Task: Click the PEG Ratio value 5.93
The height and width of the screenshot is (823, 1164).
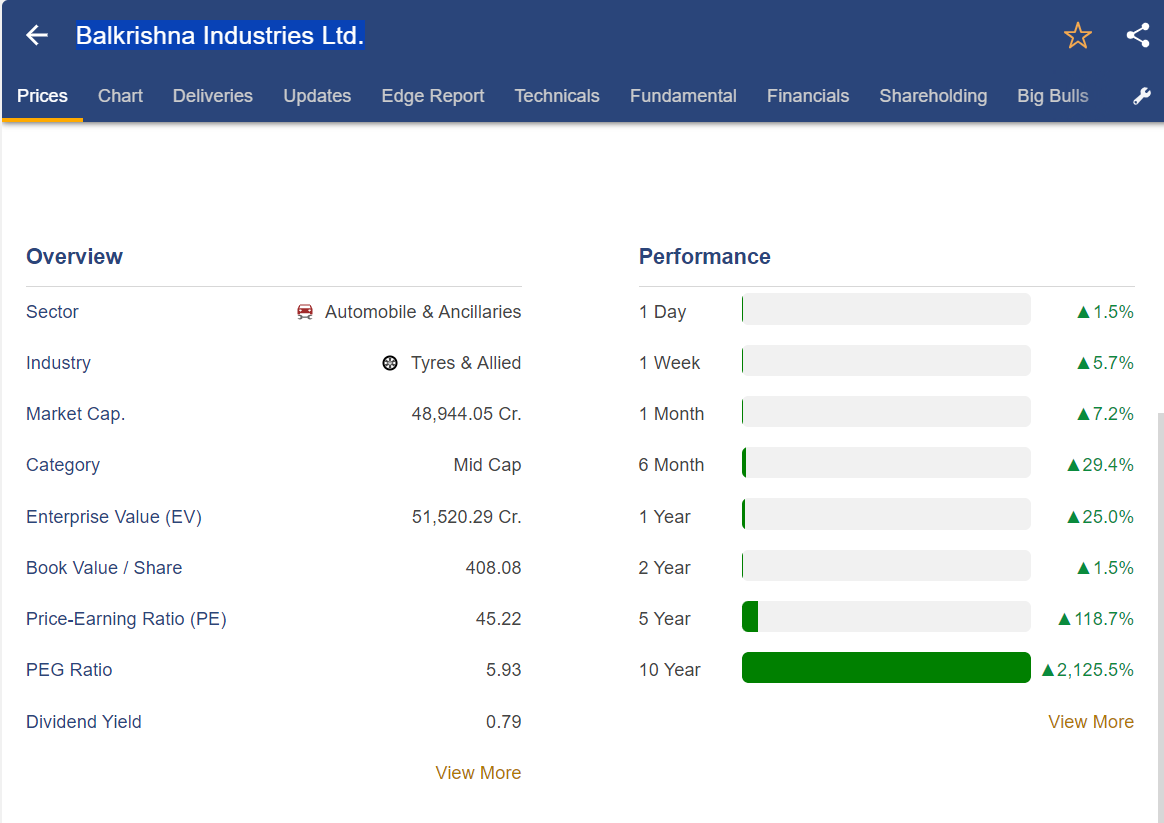Action: tap(503, 669)
